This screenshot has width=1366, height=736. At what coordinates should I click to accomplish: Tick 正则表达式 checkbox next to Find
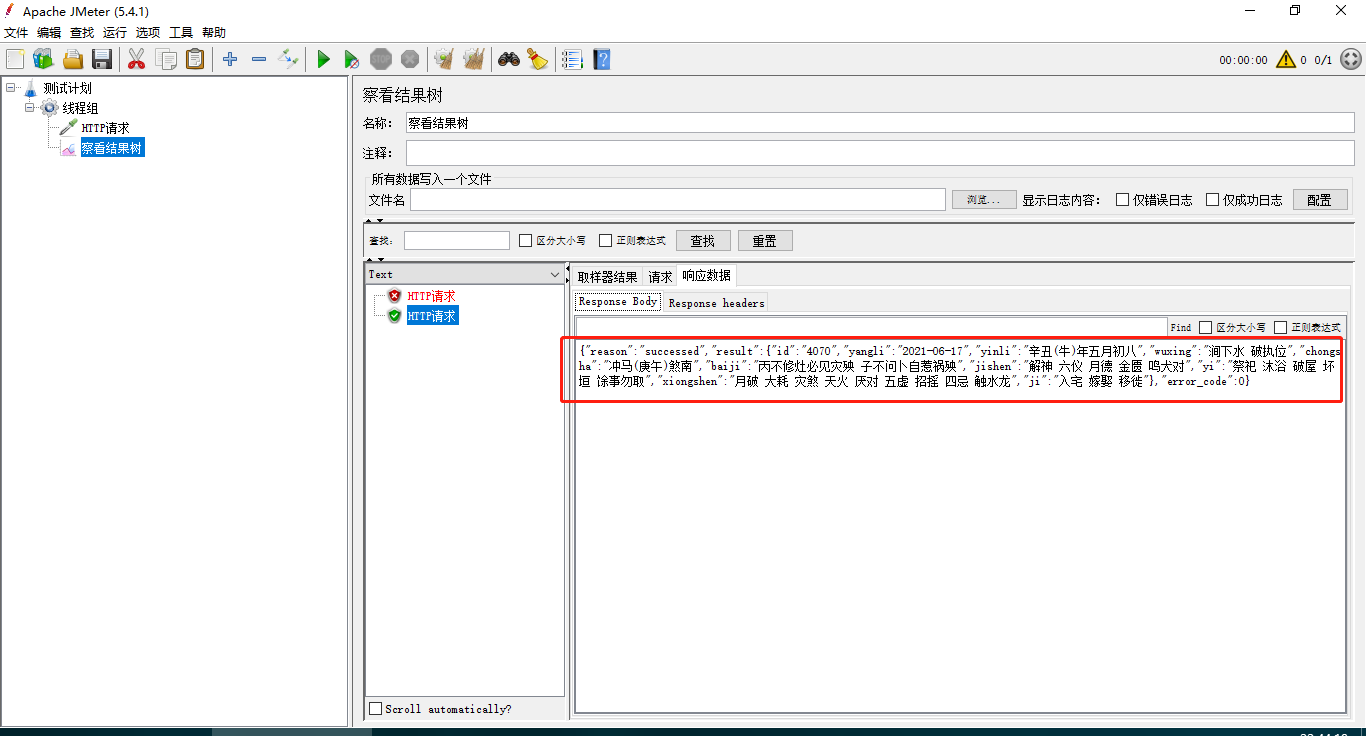pyautogui.click(x=1281, y=327)
